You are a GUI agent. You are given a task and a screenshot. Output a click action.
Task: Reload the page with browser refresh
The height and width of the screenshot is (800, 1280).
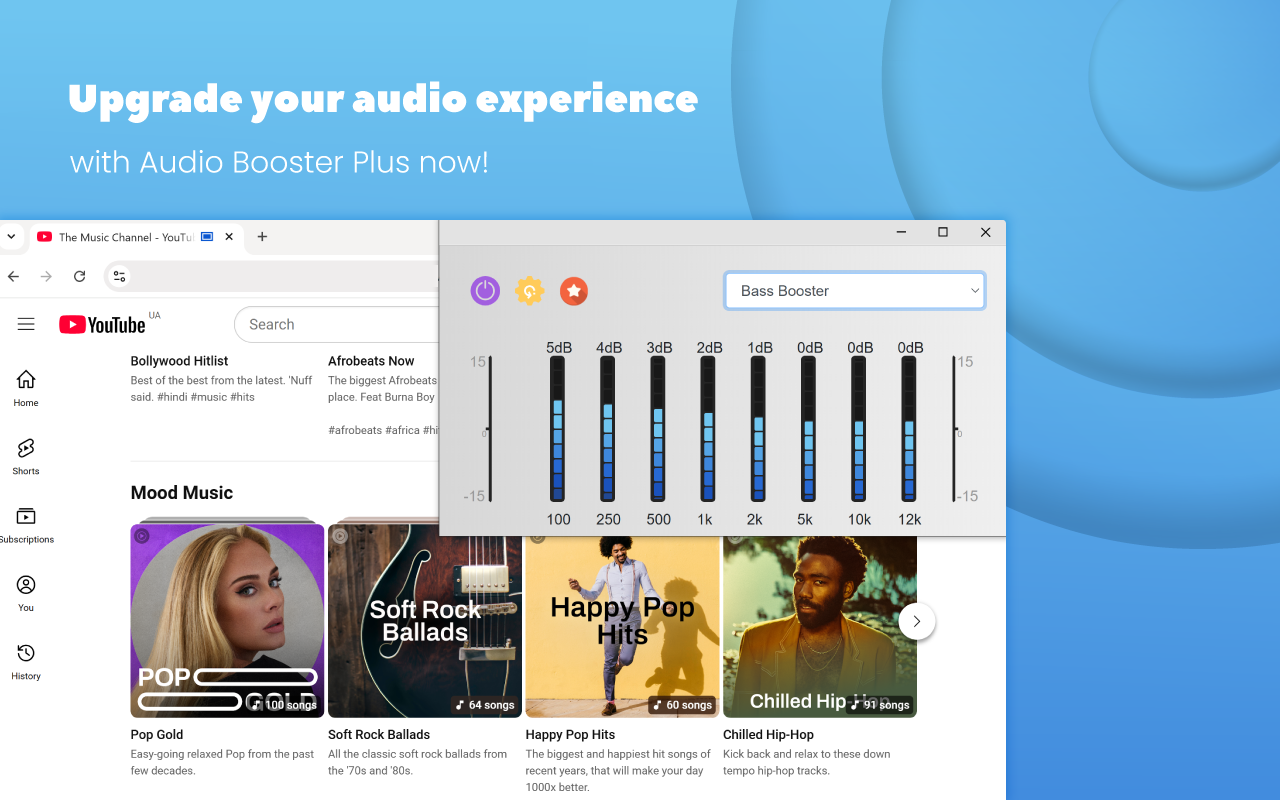[80, 276]
